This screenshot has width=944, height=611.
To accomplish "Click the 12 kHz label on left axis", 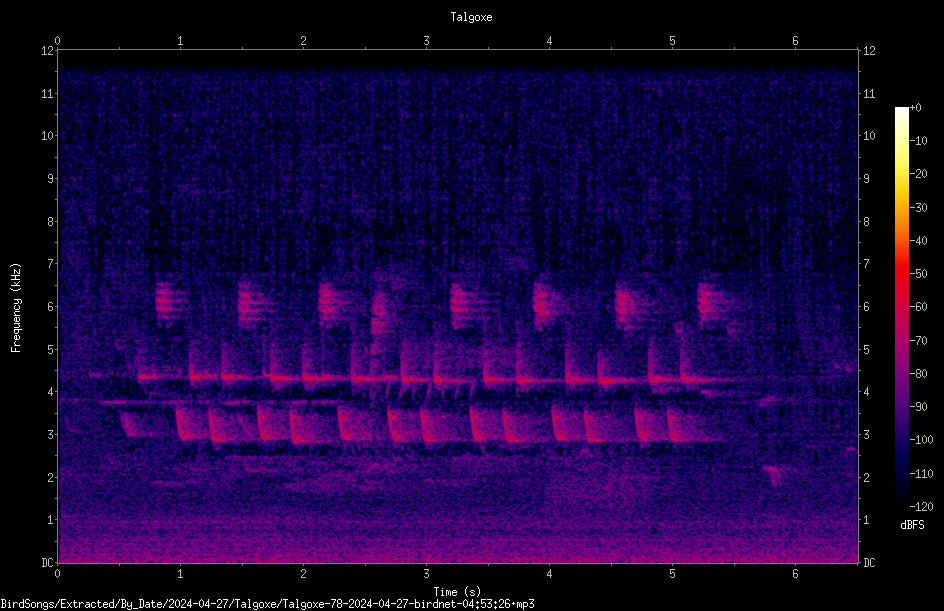I will pos(47,51).
